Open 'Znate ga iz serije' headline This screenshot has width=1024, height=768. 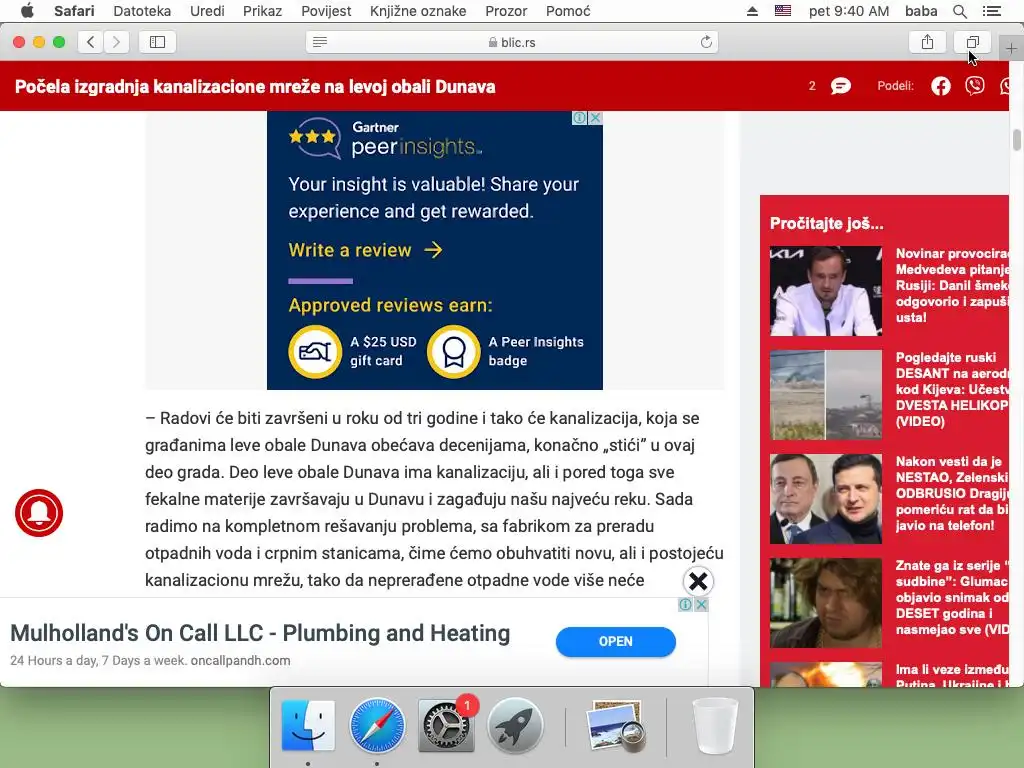tap(952, 598)
